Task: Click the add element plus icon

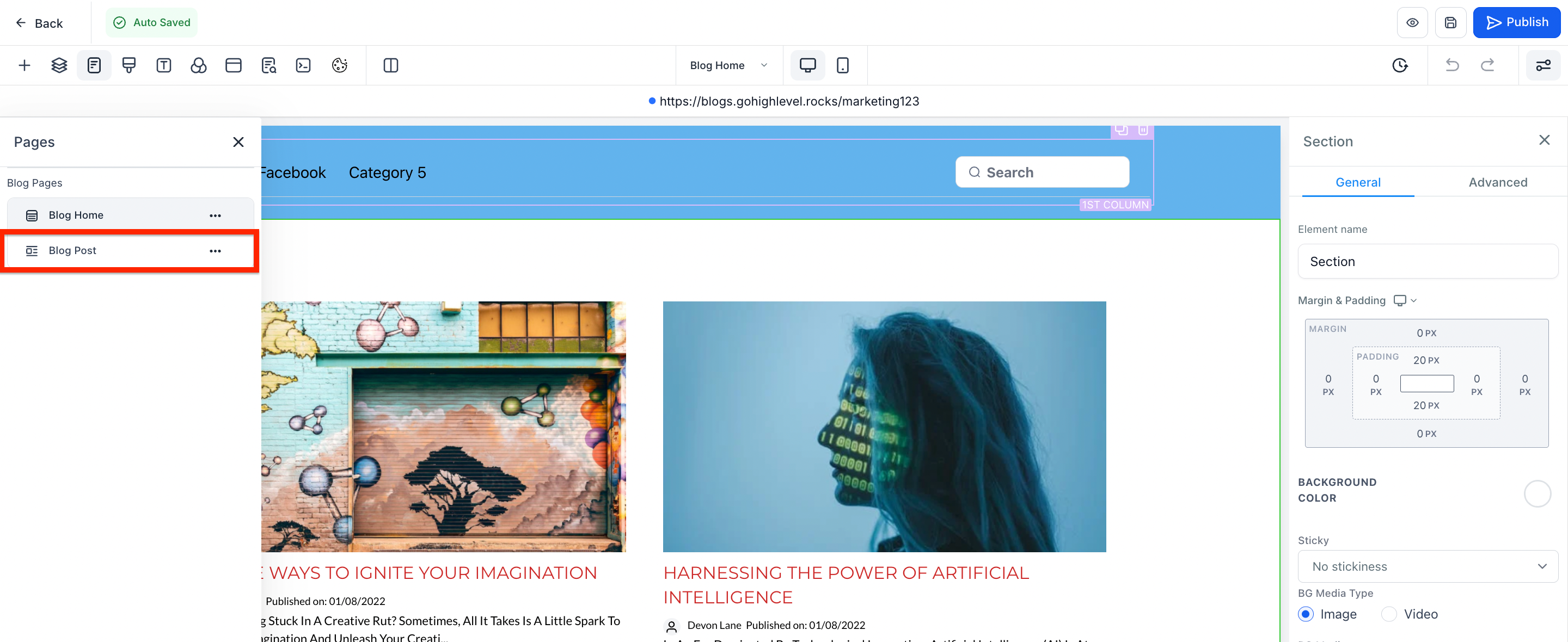Action: point(24,65)
